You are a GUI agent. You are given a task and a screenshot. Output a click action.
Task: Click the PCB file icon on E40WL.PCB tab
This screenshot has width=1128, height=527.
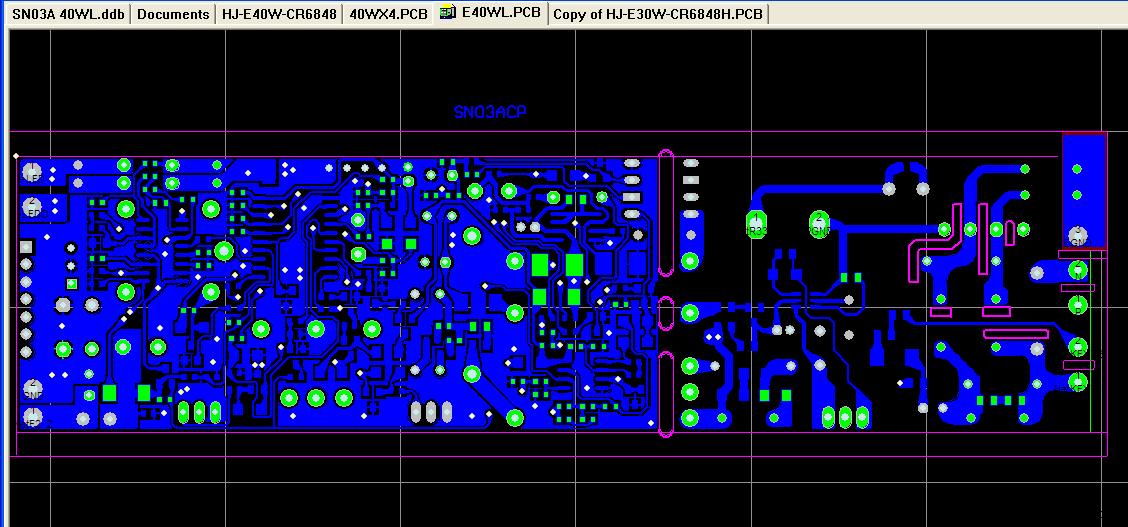(x=447, y=13)
